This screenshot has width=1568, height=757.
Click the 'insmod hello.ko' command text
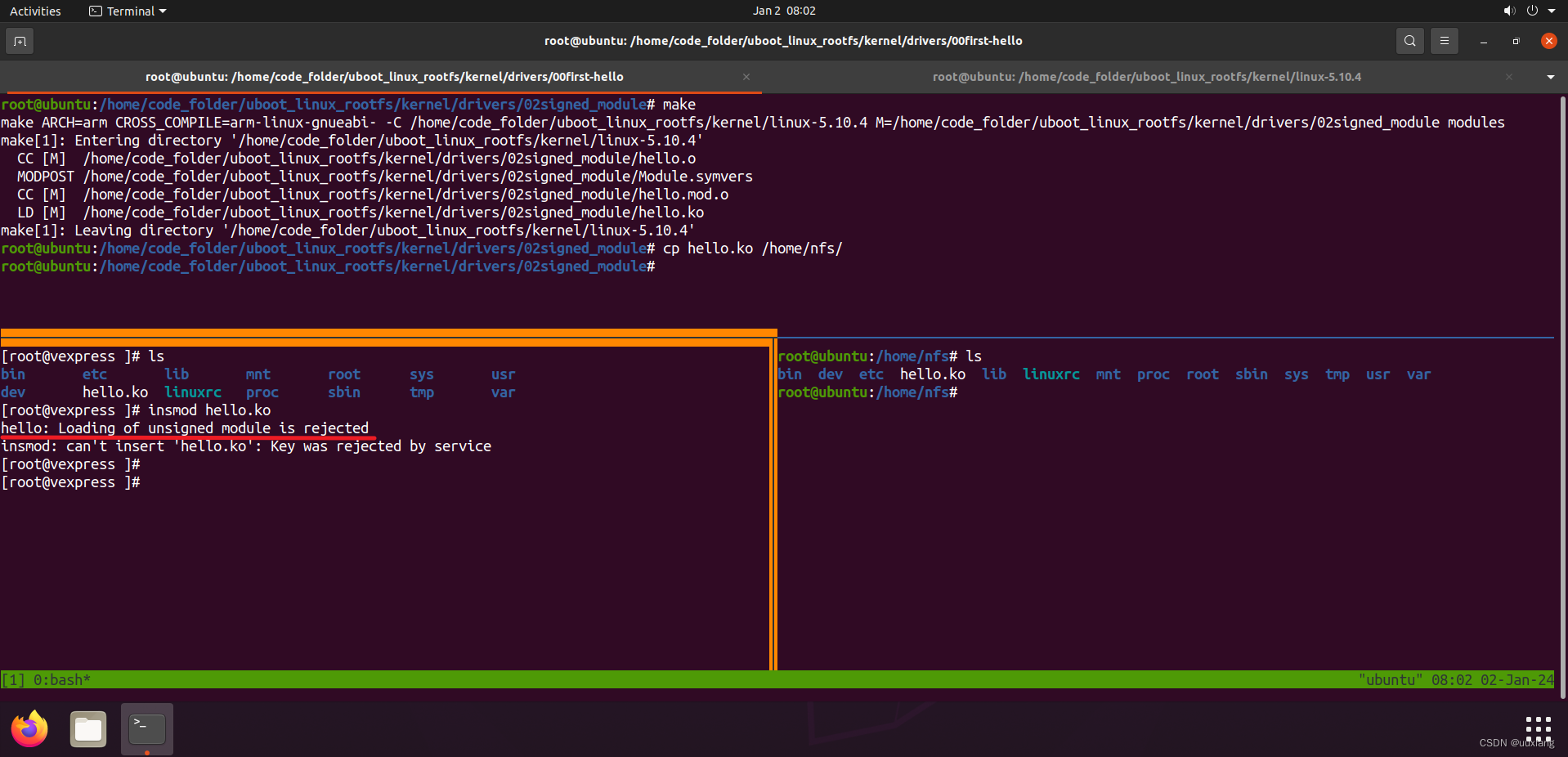pyautogui.click(x=209, y=410)
